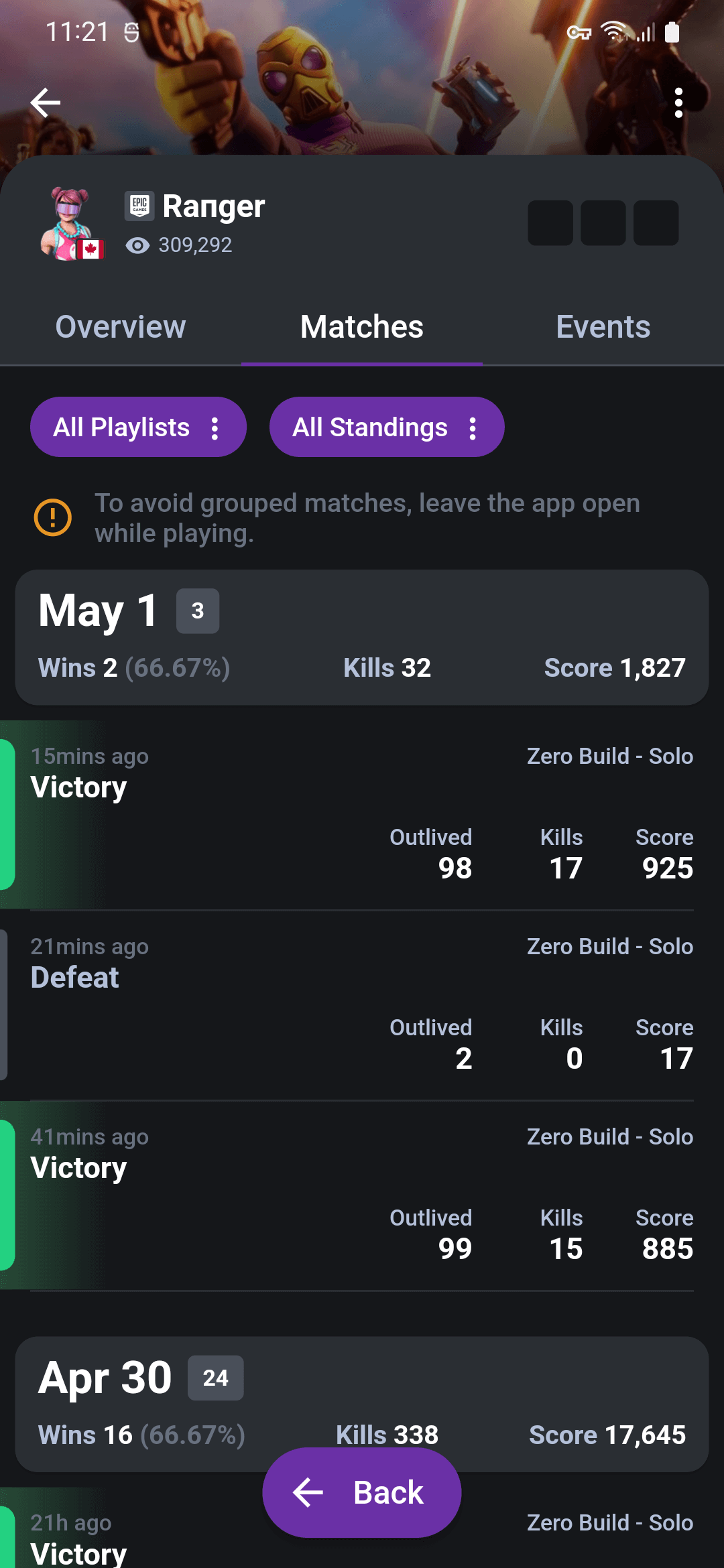
Task: Tap the rightmost placeholder square in profile row
Action: tap(655, 223)
